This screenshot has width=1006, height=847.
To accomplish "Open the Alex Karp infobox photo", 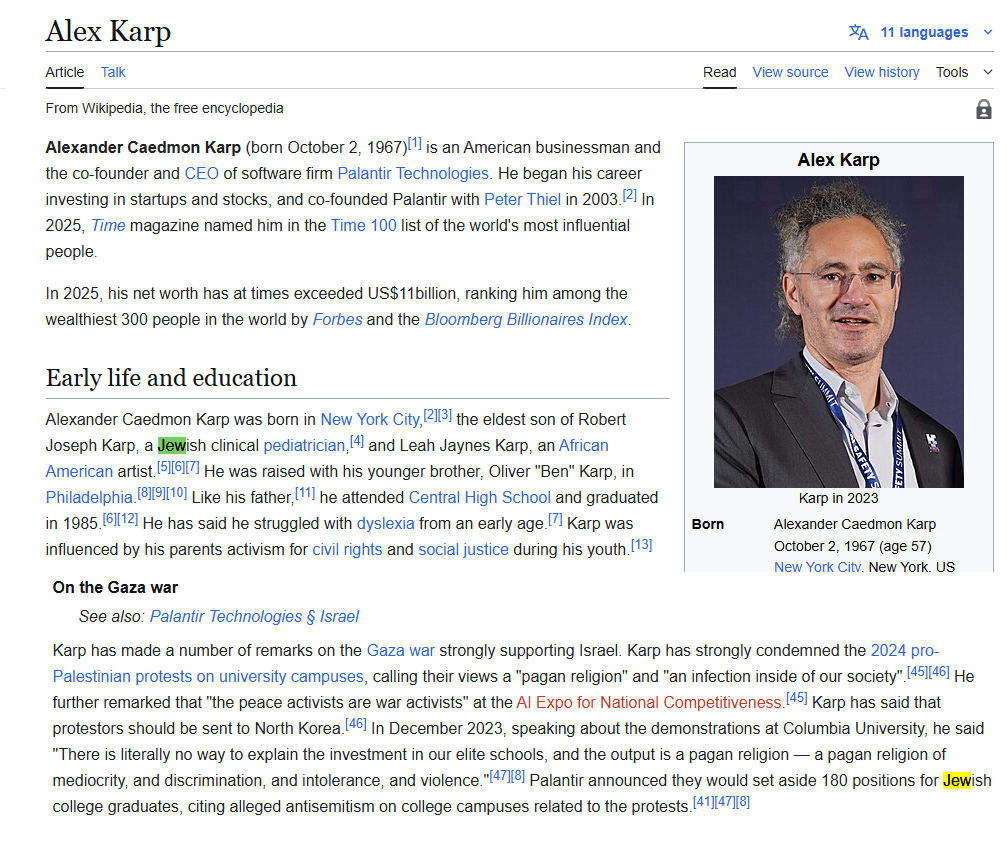I will (x=839, y=332).
